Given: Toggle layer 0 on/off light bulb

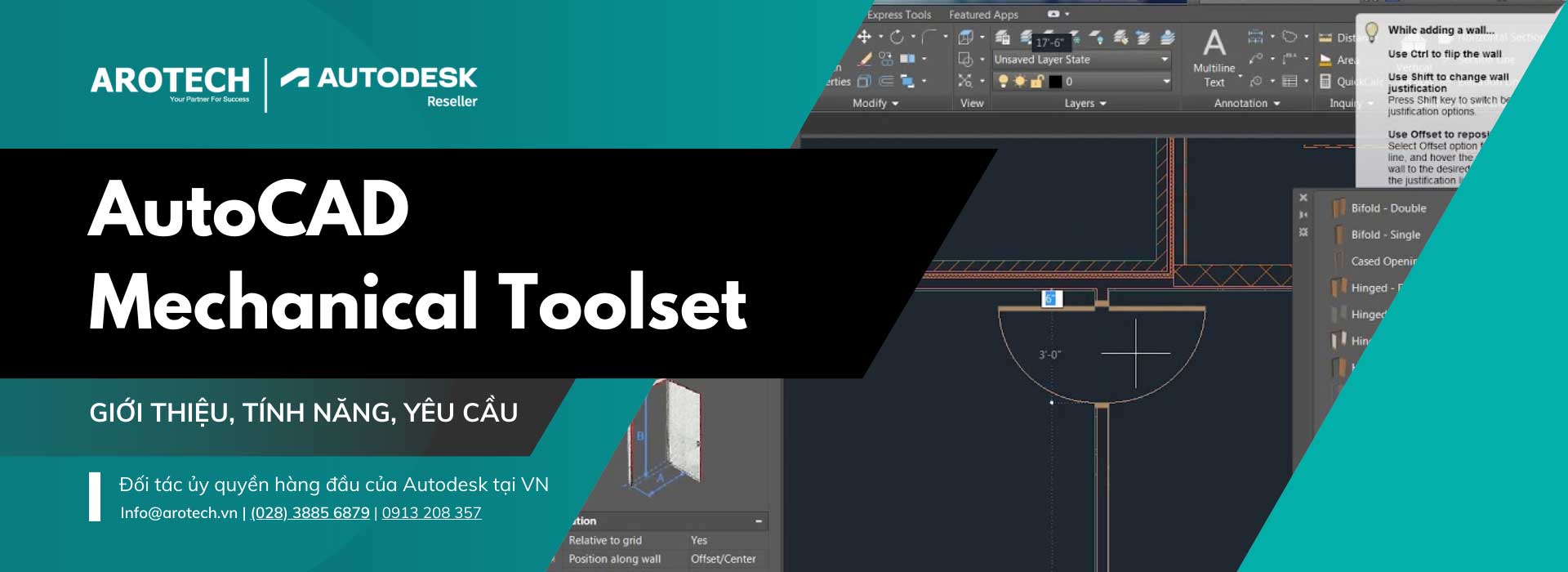Looking at the screenshot, I should [1004, 81].
